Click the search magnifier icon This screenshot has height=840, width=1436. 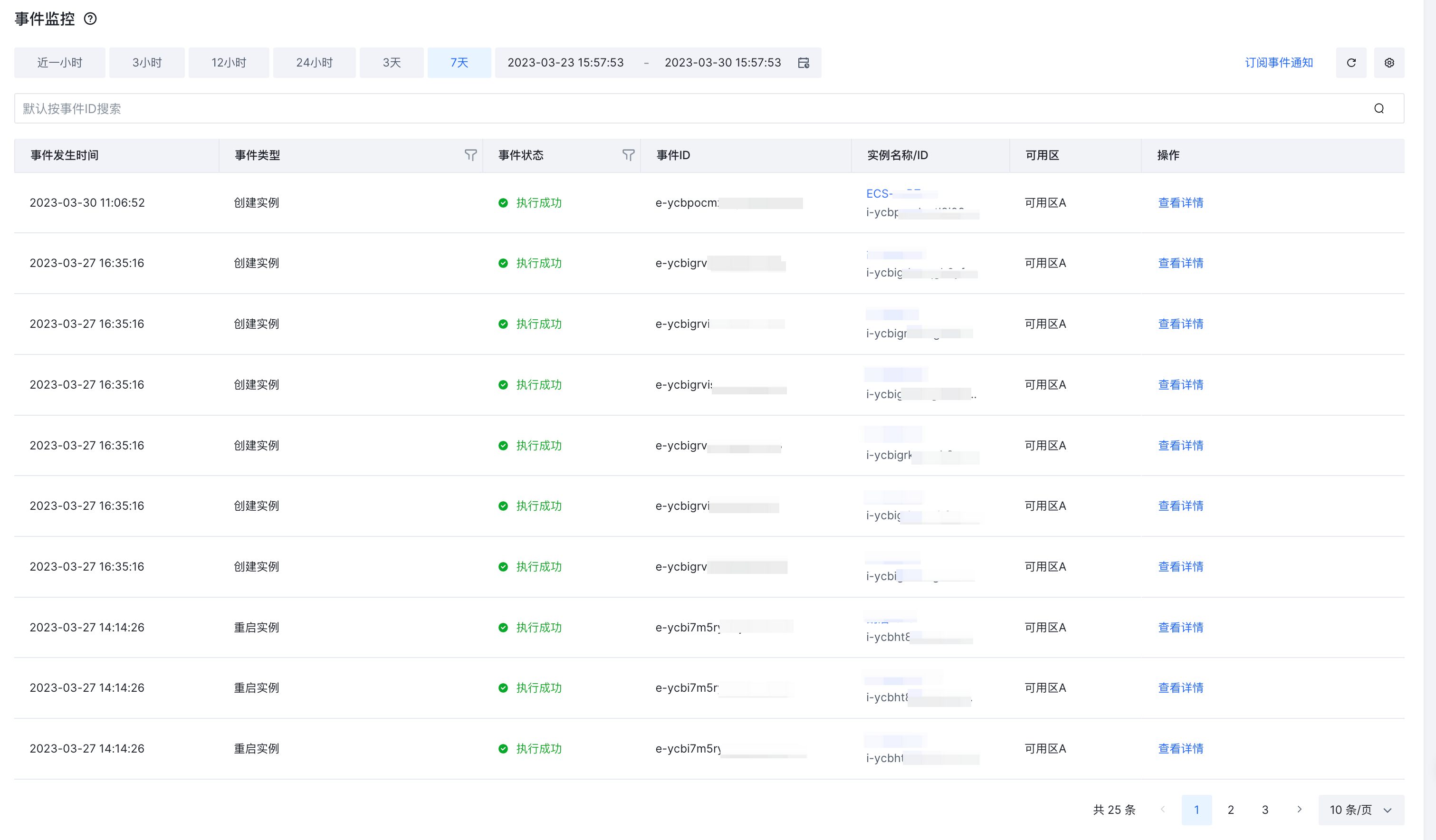tap(1379, 108)
